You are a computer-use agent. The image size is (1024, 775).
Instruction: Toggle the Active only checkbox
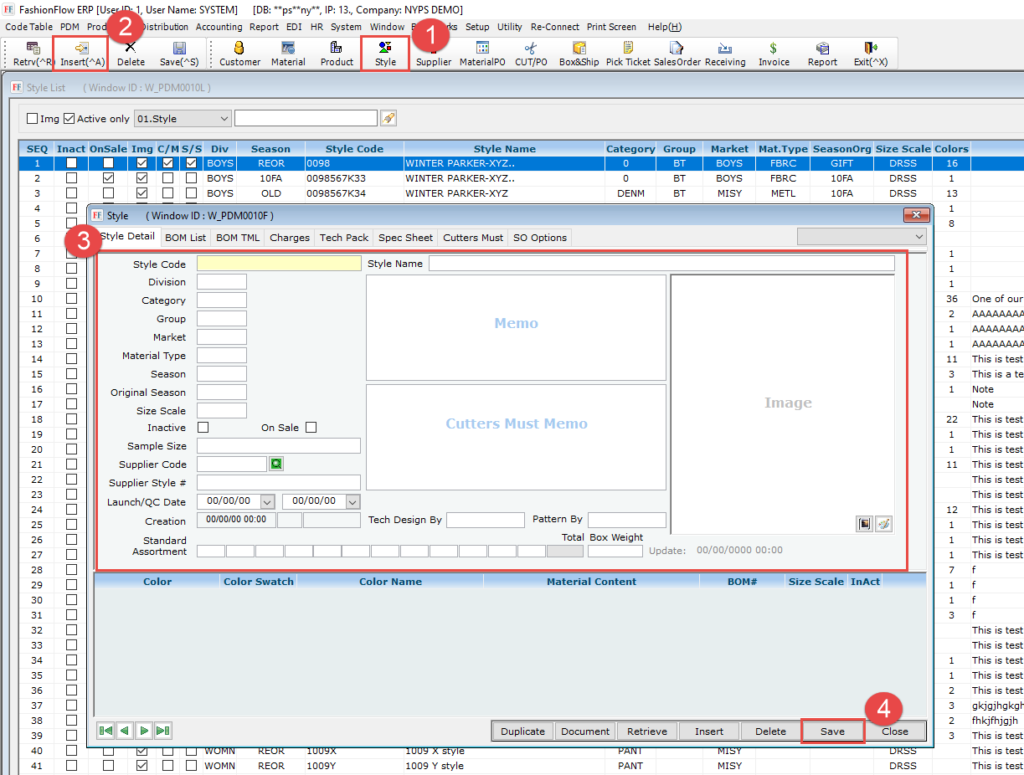pos(69,119)
